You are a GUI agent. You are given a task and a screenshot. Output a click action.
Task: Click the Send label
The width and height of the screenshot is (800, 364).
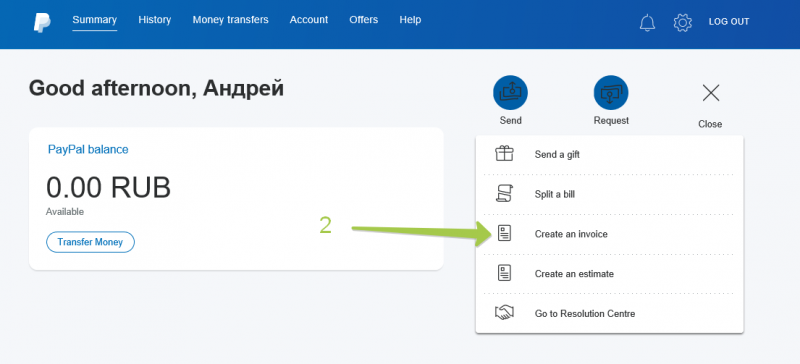(510, 120)
